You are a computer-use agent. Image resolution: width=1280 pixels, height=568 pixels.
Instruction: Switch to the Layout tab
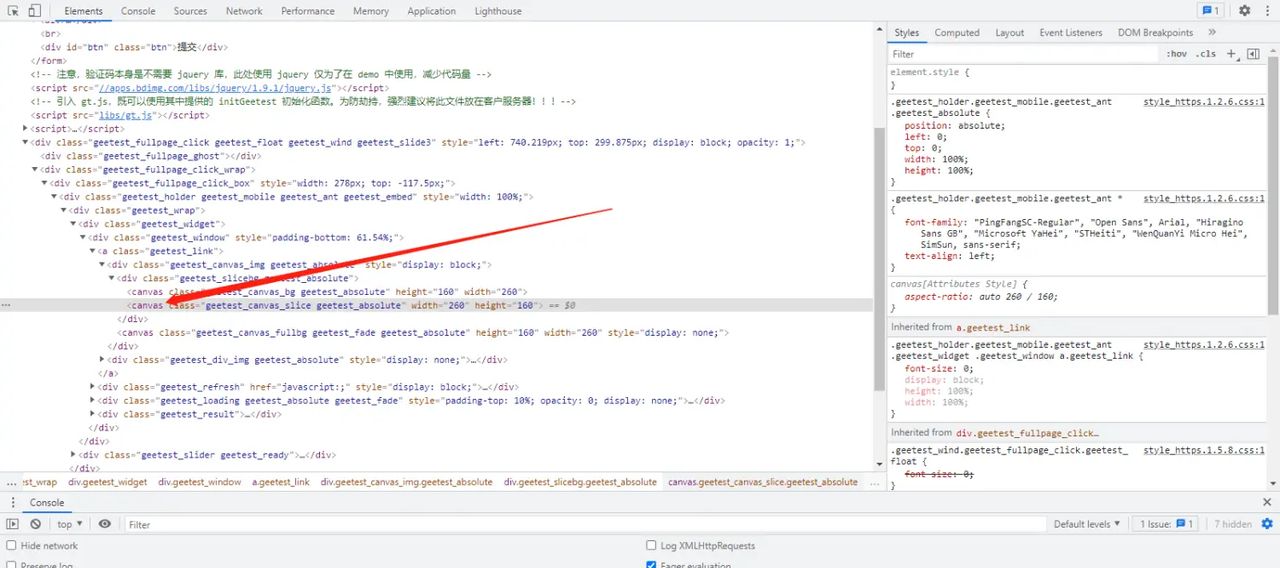1010,32
